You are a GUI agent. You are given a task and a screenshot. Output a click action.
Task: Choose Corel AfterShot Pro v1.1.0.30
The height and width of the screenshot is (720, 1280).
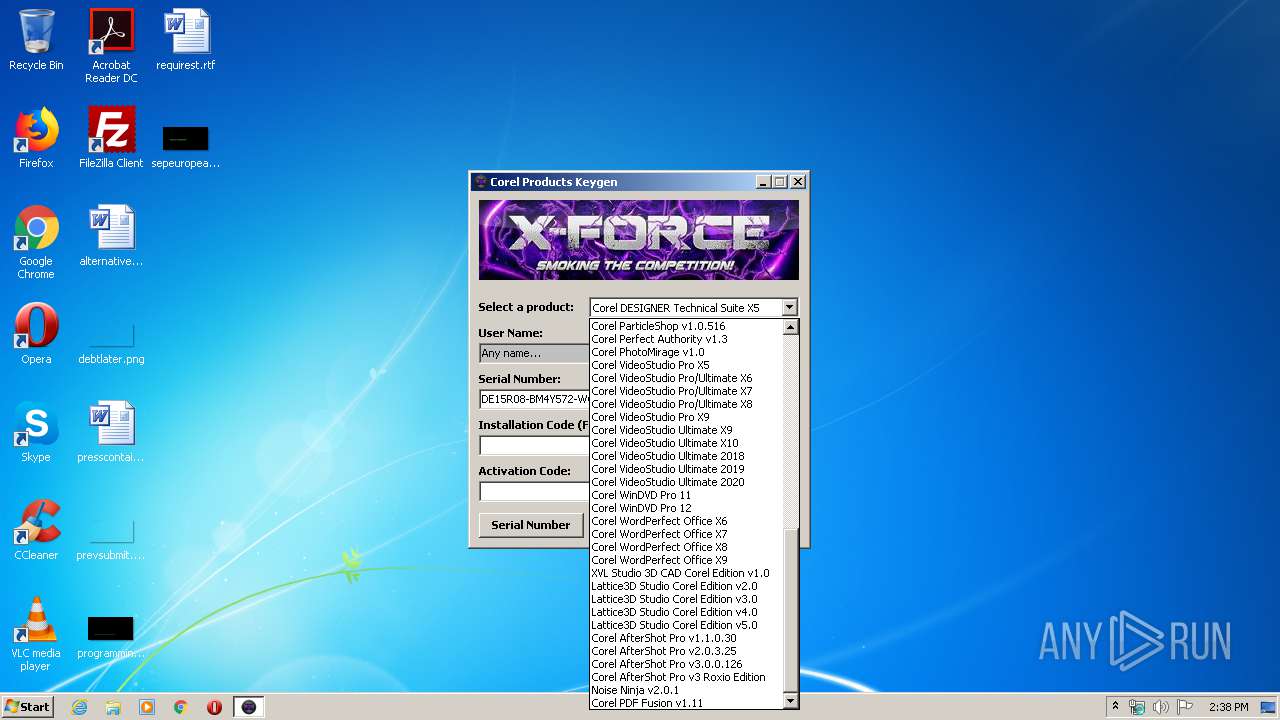(686, 638)
